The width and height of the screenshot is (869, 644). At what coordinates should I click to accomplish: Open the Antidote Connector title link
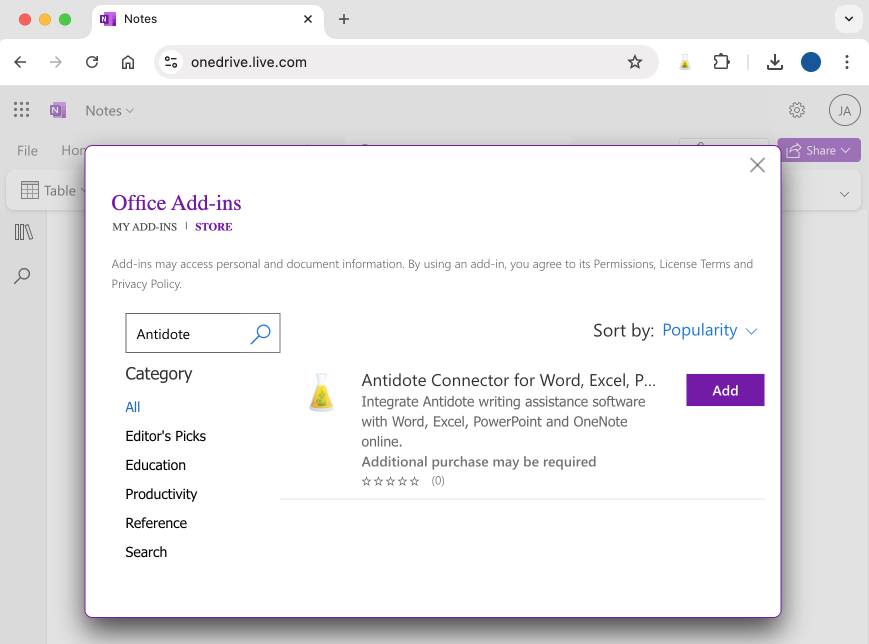508,380
